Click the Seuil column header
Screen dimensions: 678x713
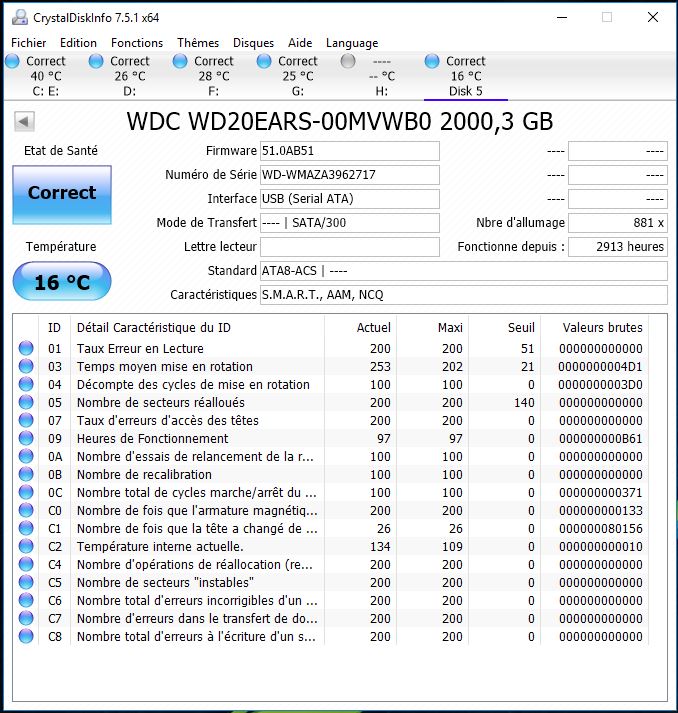click(504, 327)
